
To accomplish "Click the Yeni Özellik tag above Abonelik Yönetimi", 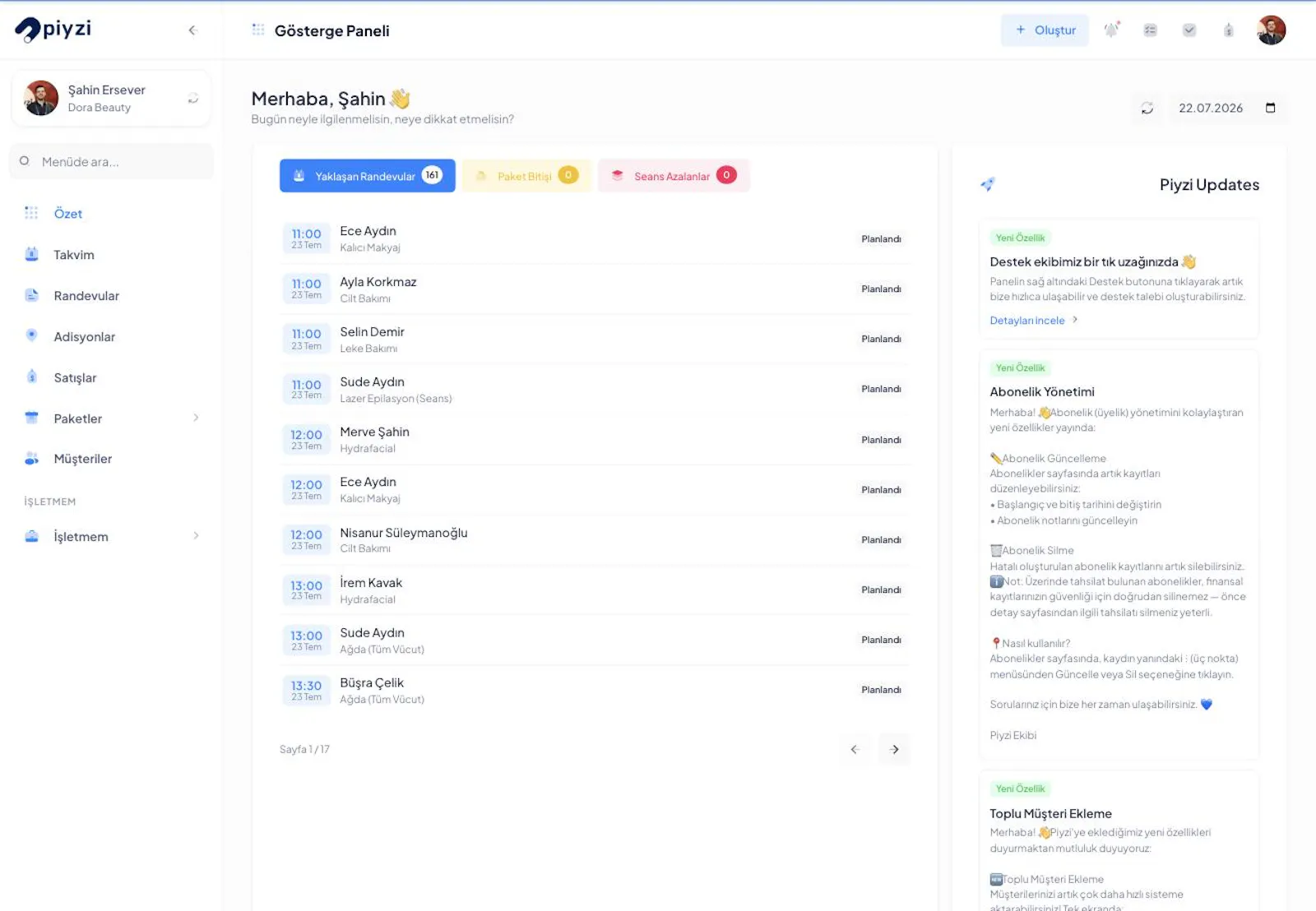I will pos(1020,368).
